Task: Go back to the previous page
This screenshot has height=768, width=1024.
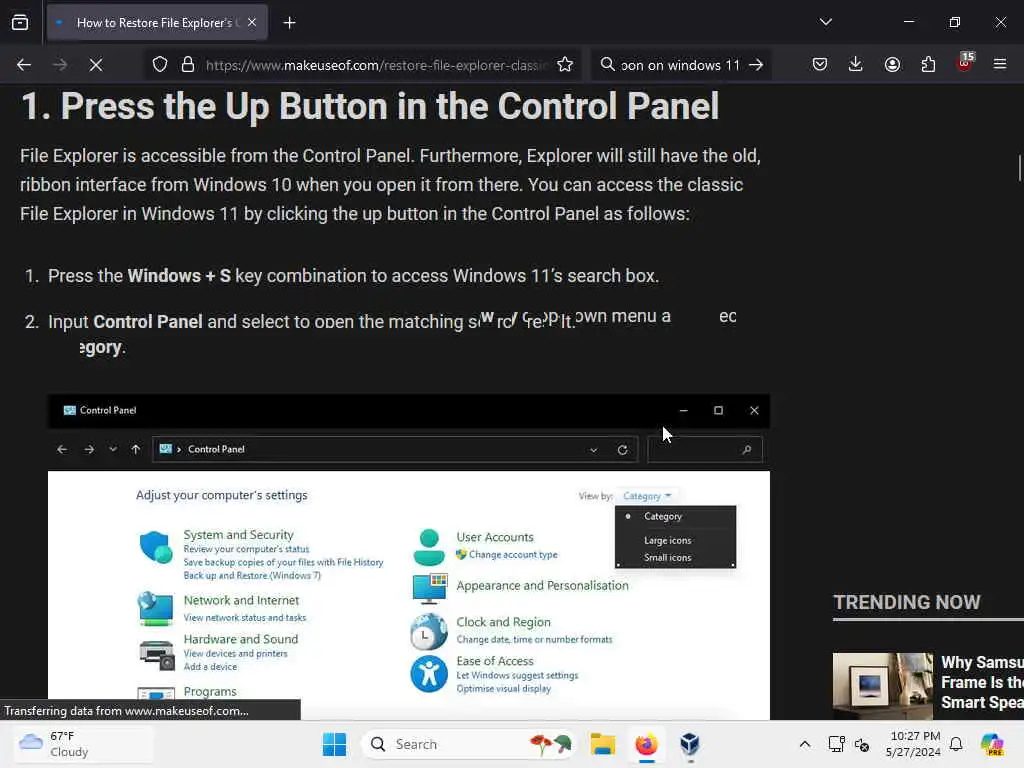Action: [24, 65]
